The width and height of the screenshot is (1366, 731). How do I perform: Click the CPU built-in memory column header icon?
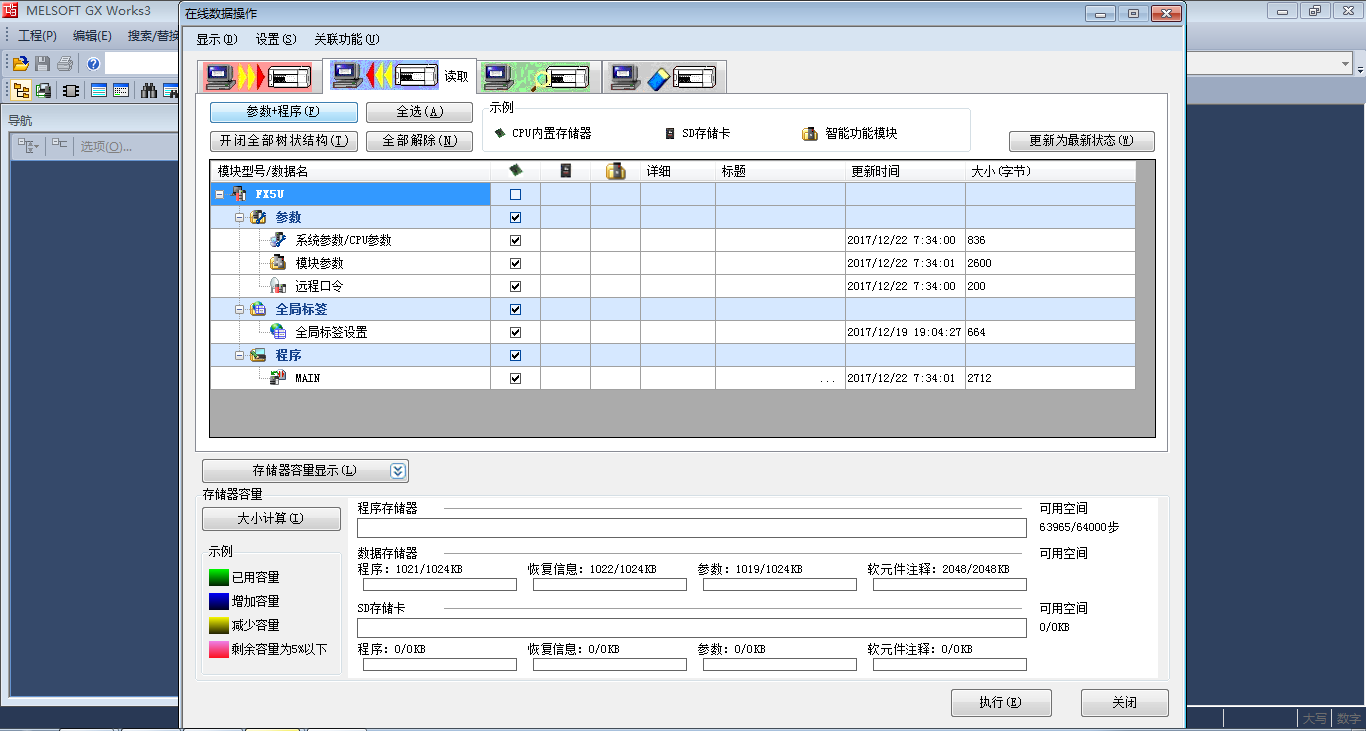tap(515, 171)
